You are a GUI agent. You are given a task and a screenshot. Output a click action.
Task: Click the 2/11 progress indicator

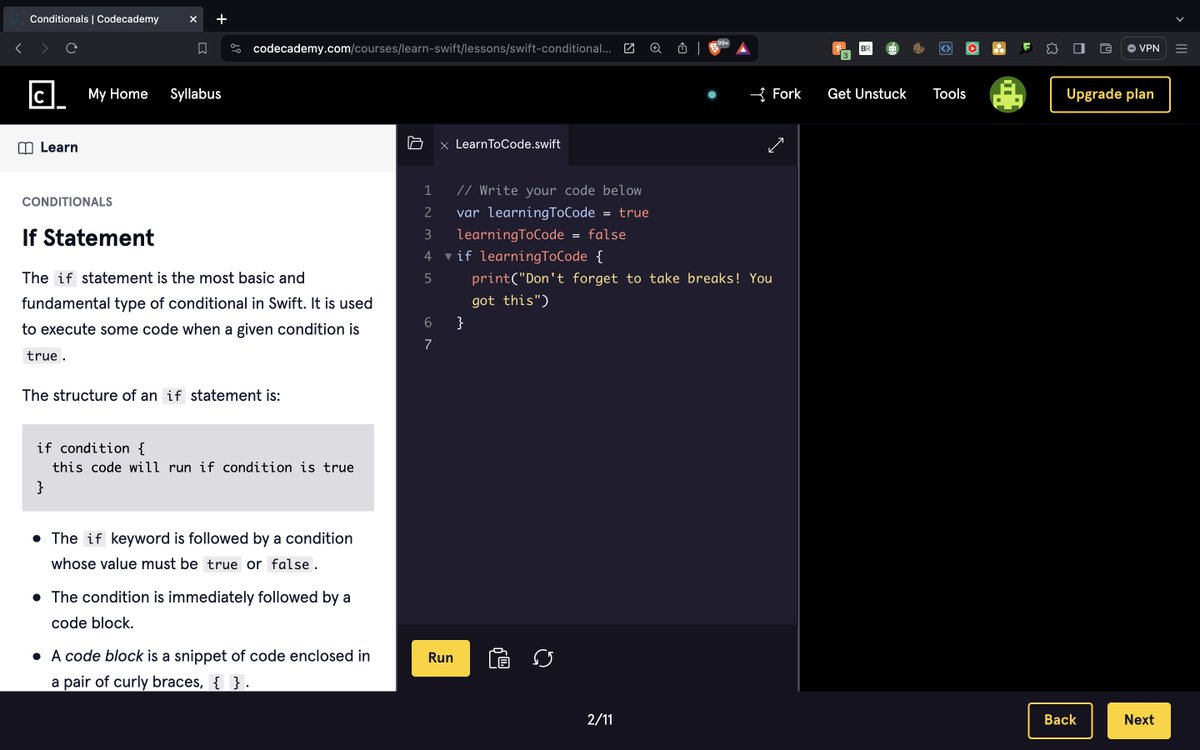coord(600,719)
